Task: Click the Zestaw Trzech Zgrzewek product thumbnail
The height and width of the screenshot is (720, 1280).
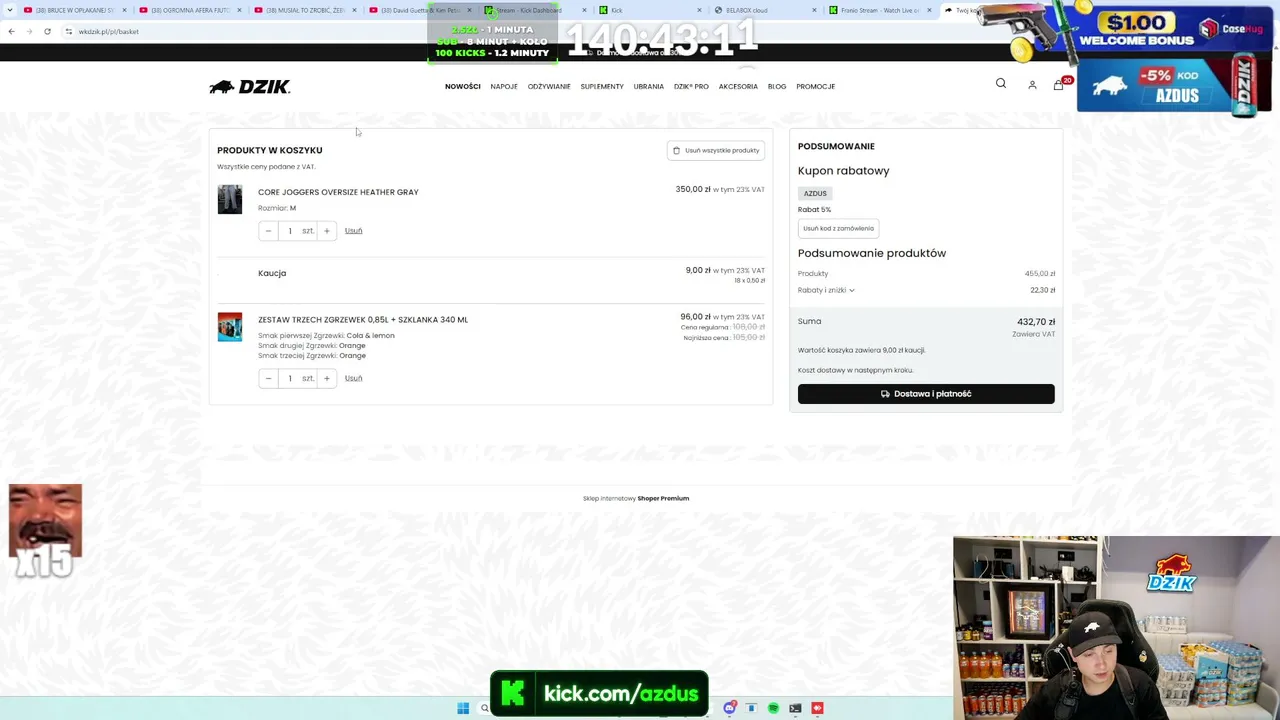Action: (x=230, y=327)
